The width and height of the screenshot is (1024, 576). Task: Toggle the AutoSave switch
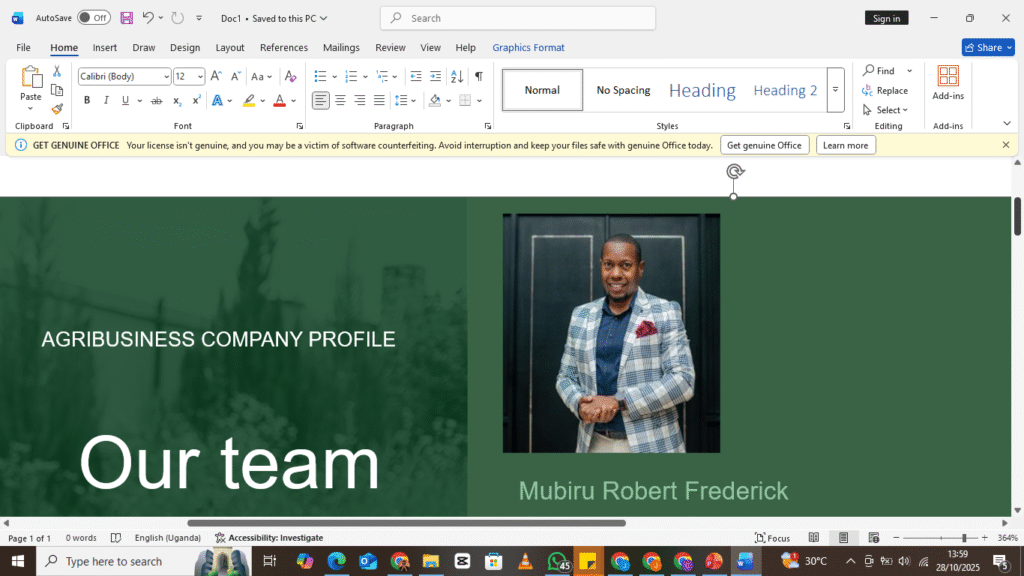94,18
